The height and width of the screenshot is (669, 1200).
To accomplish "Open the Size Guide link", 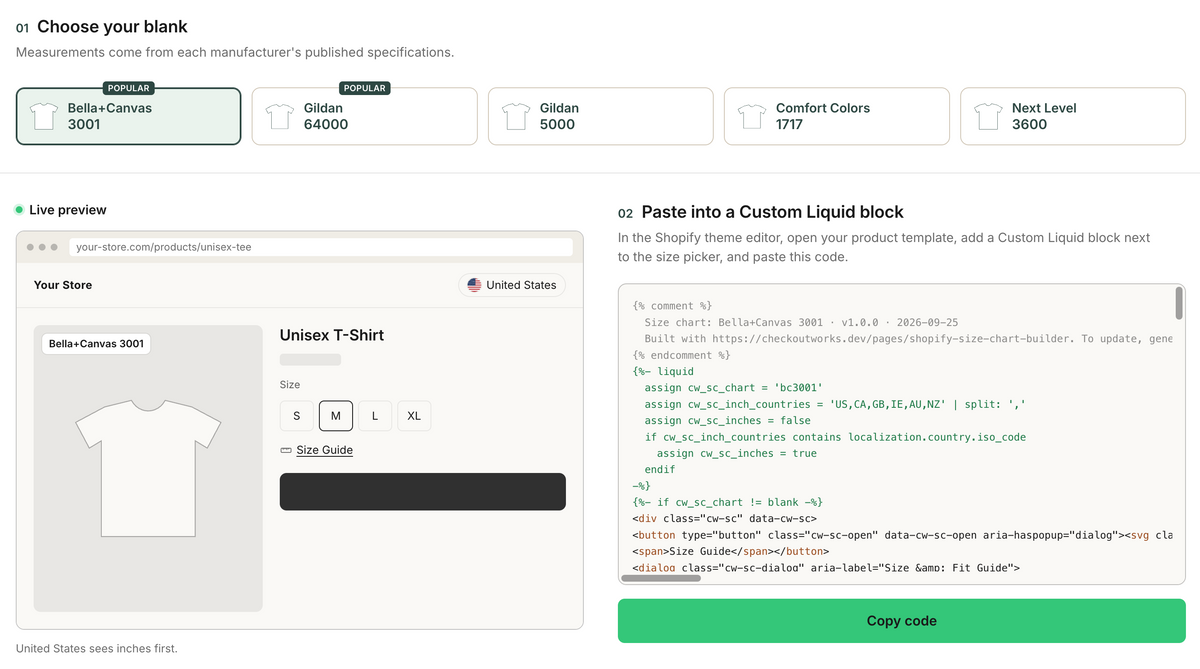I will (x=324, y=450).
